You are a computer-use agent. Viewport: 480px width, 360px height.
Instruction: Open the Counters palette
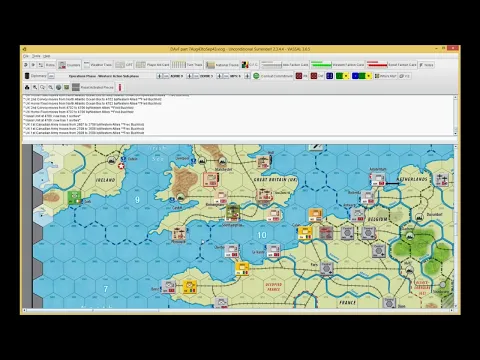pos(69,65)
